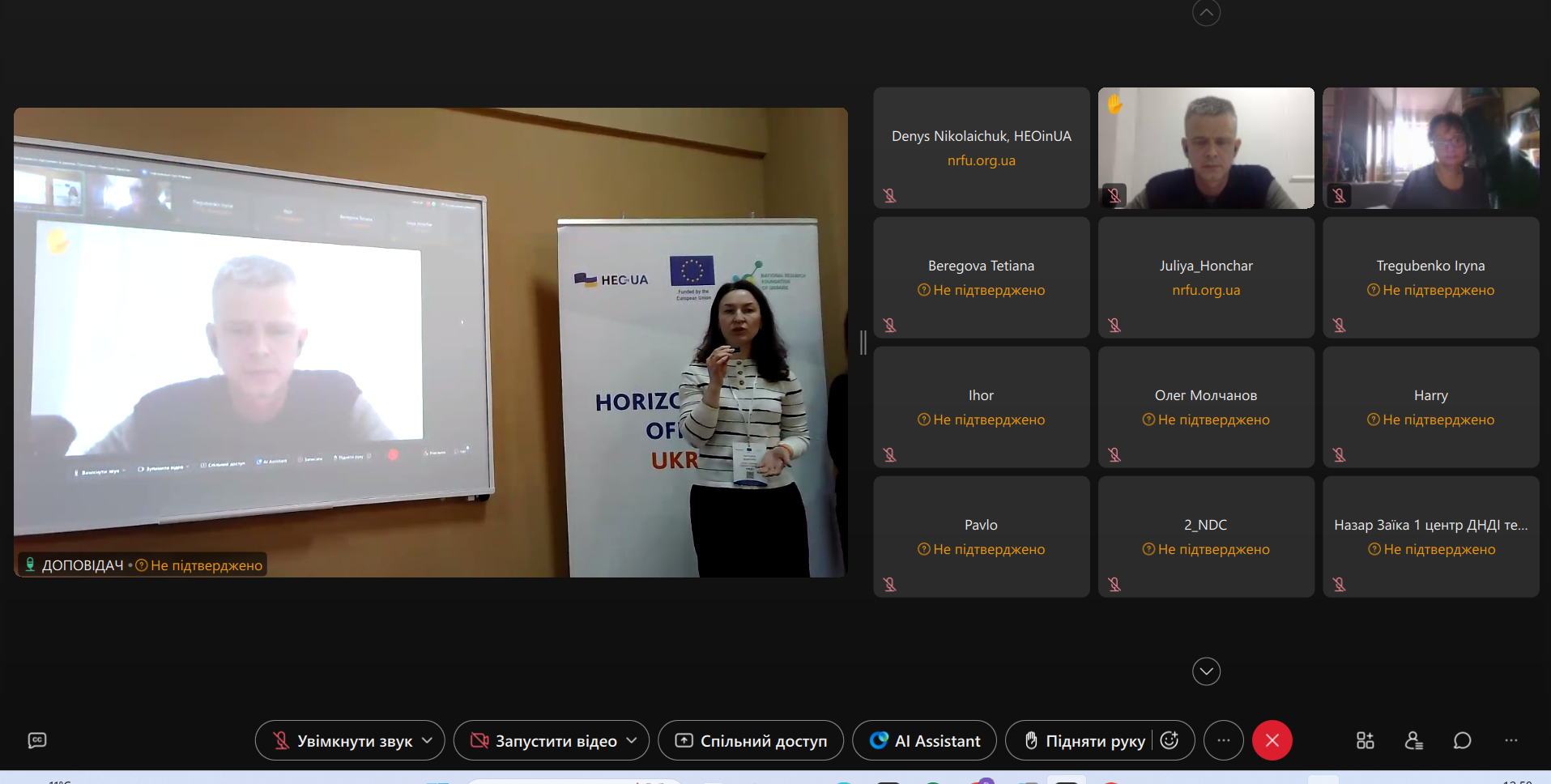Viewport: 1551px width, 784px height.
Task: Click the divider handle between stage and grid
Action: (x=863, y=343)
